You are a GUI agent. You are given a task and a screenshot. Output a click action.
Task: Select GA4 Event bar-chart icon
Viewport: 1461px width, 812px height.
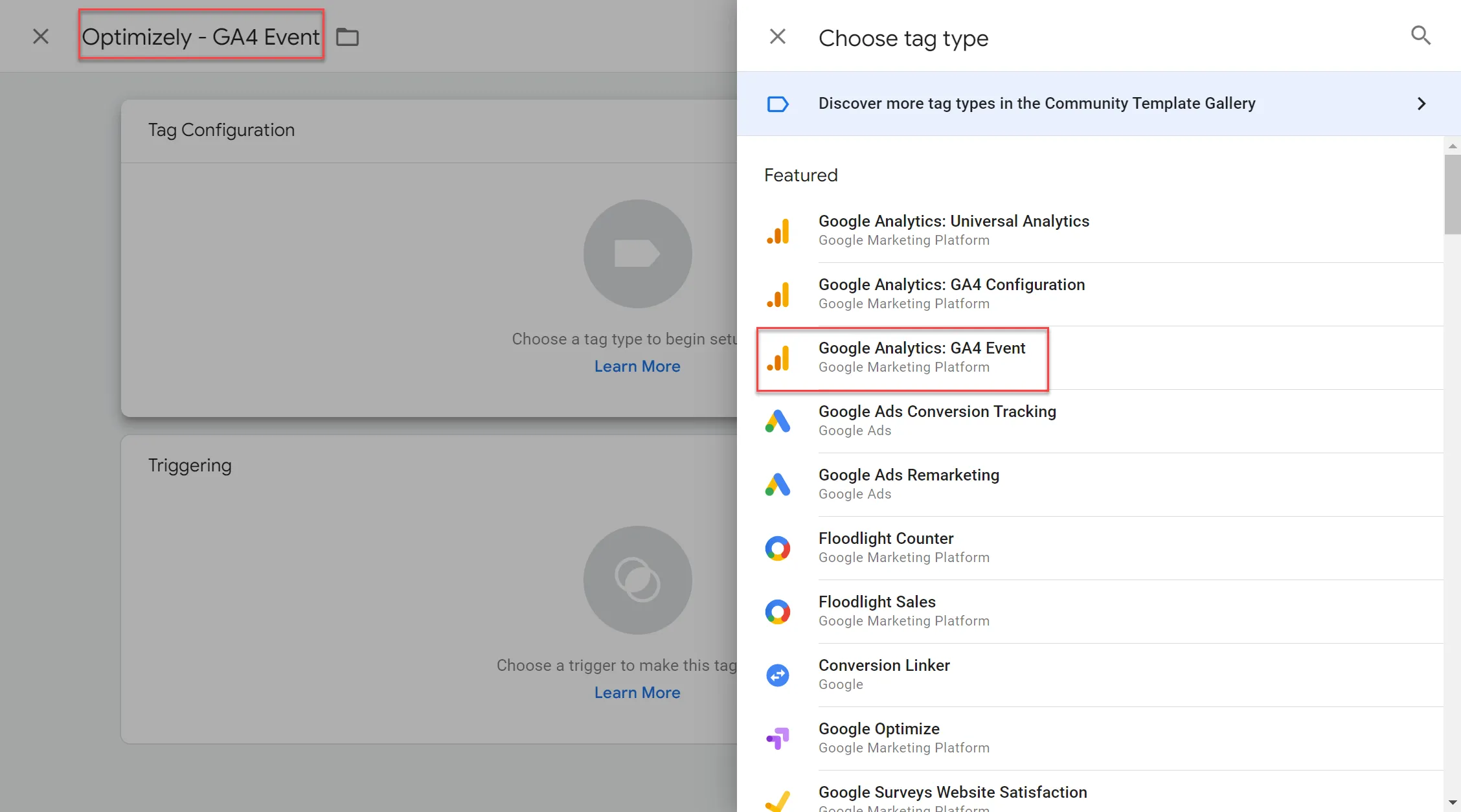[x=778, y=358]
